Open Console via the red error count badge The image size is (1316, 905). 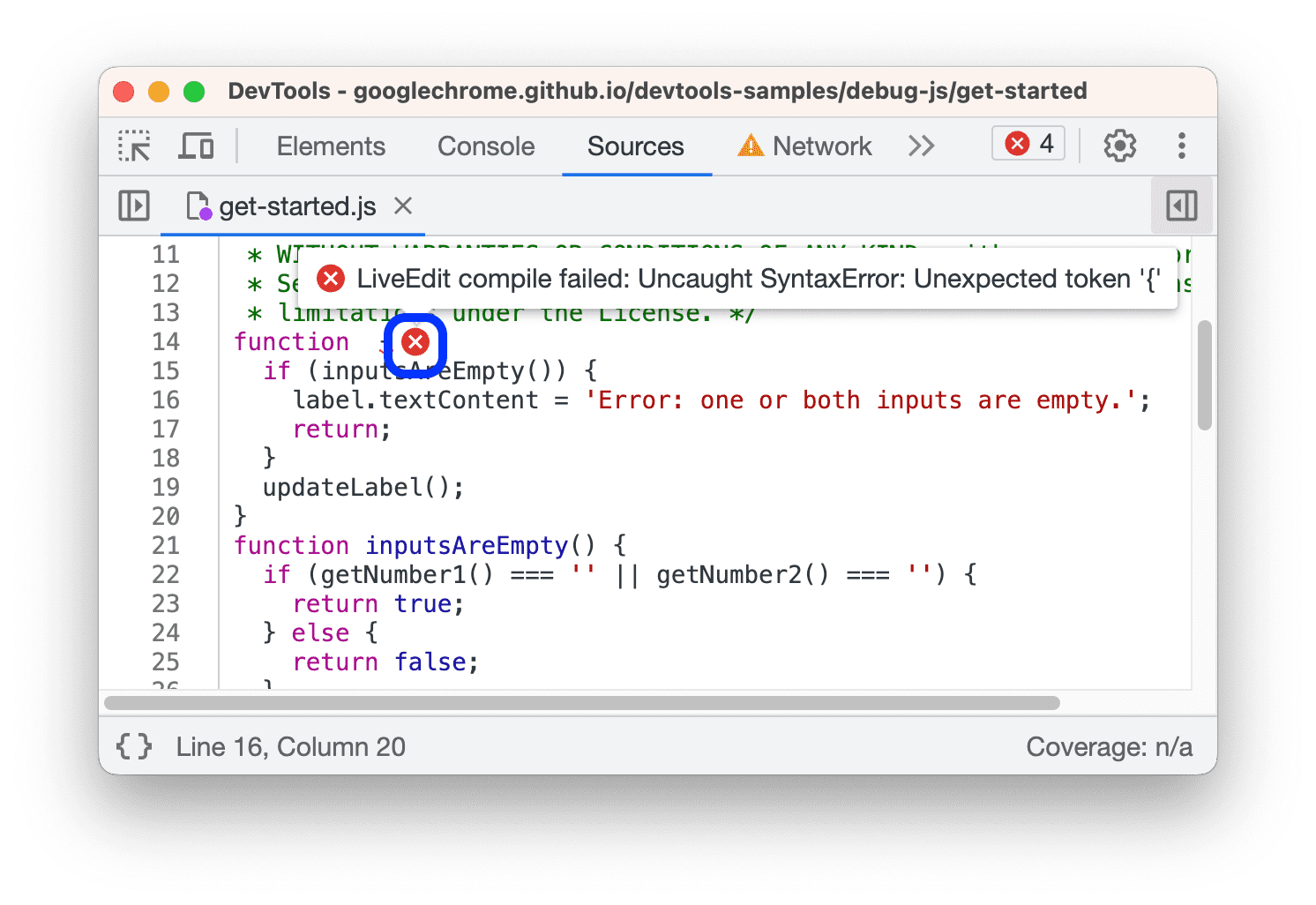(x=1028, y=143)
